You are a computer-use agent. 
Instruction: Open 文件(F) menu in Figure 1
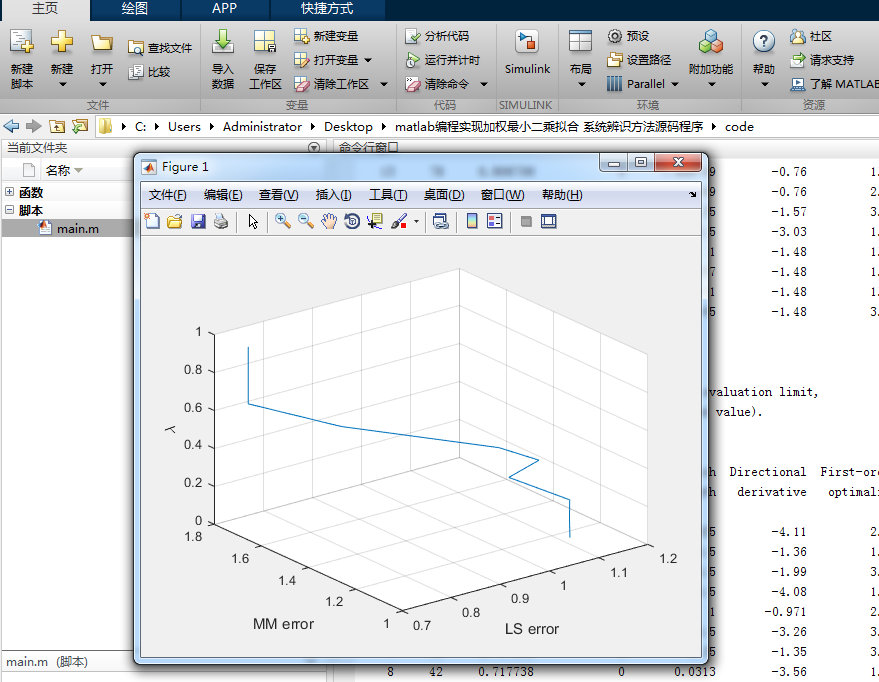(168, 195)
